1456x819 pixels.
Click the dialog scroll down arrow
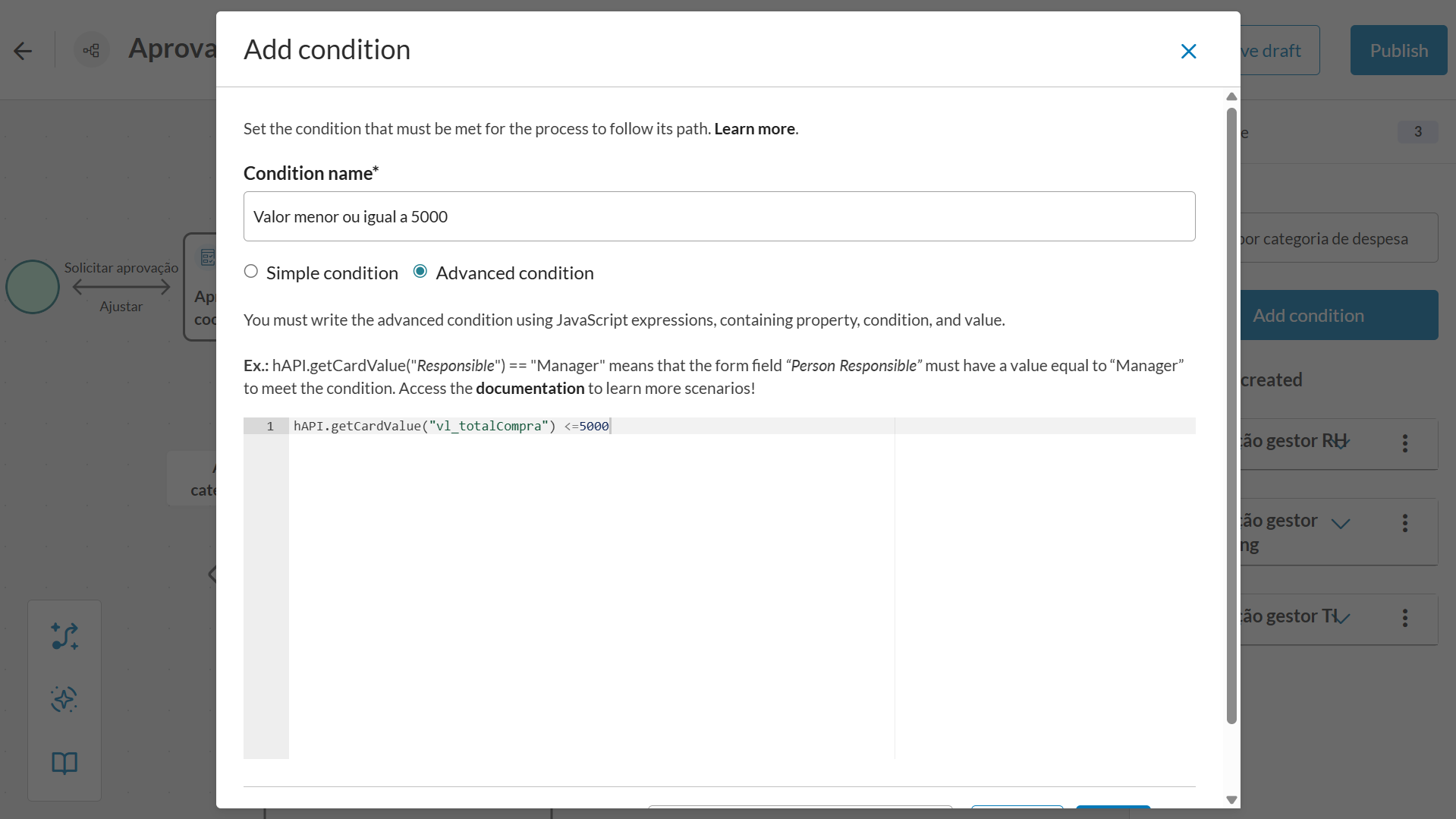click(x=1231, y=799)
